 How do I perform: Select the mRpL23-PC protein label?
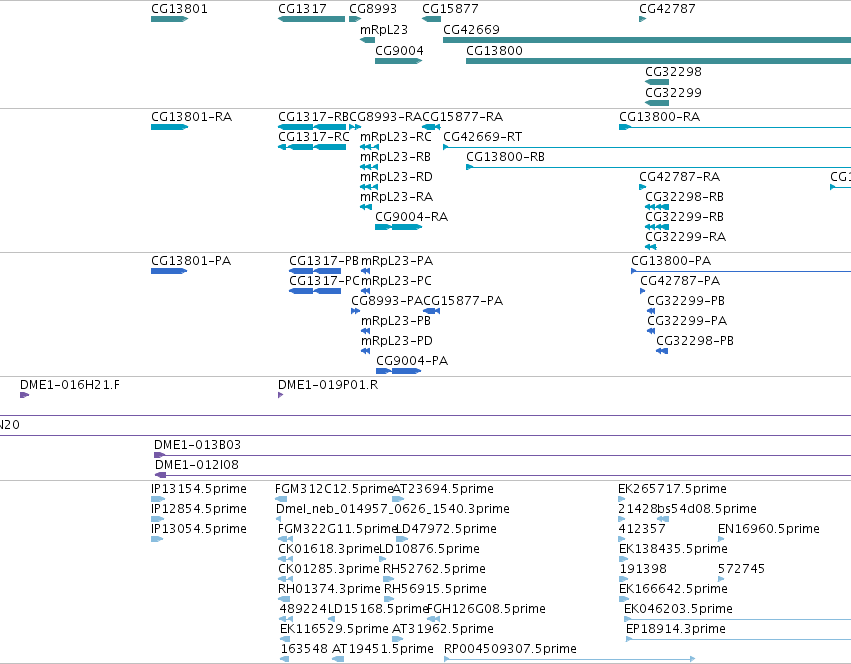point(397,281)
